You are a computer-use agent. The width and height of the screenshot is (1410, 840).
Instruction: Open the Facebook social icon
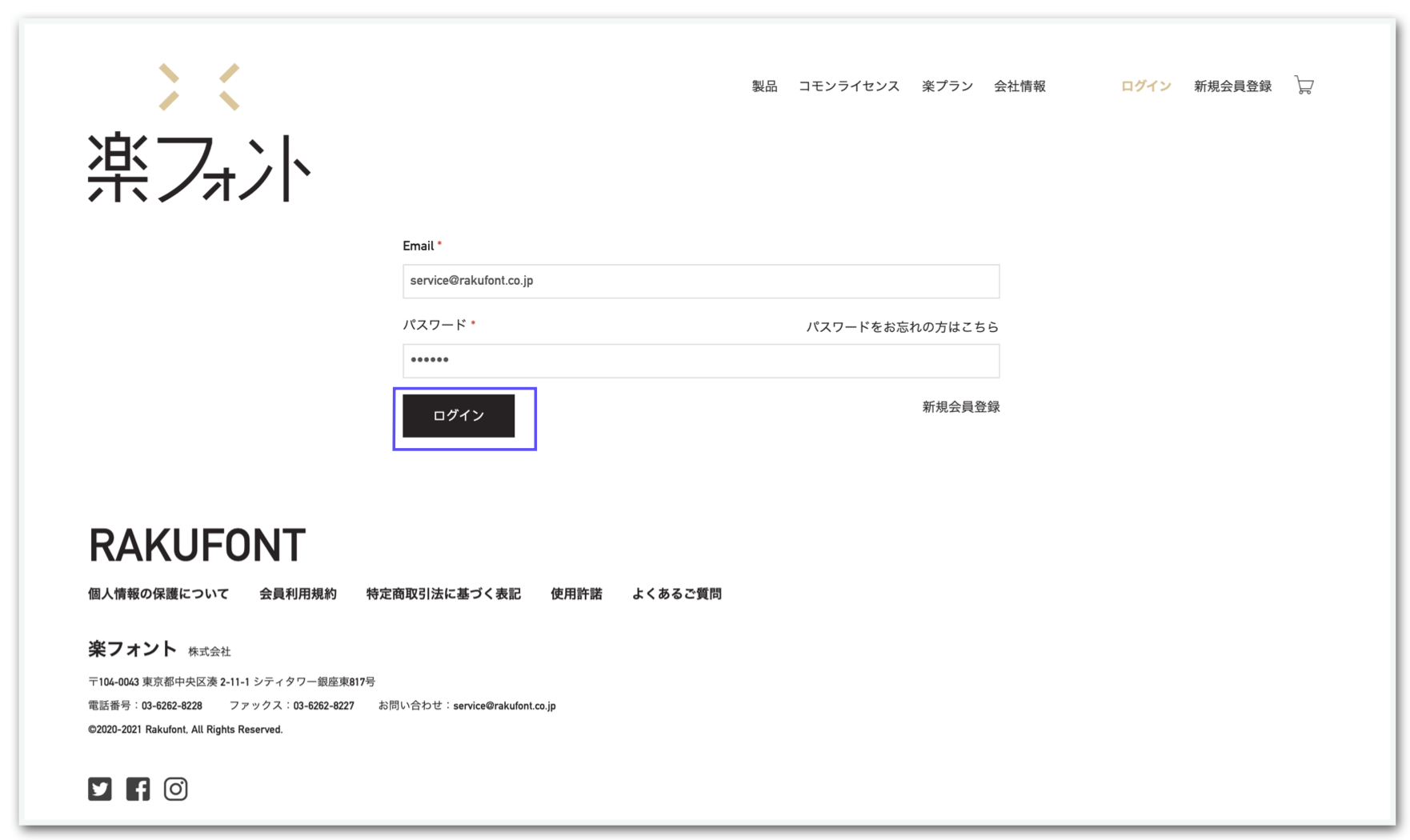click(x=138, y=789)
